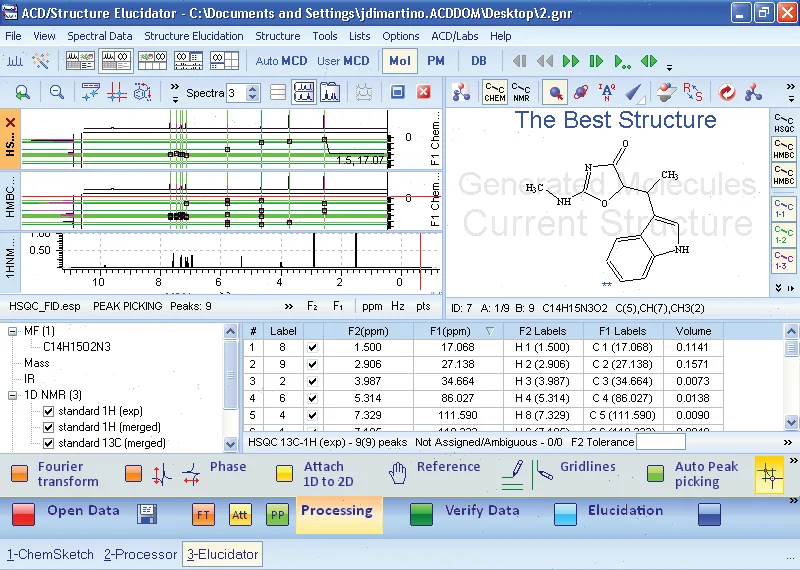The width and height of the screenshot is (800, 570).
Task: Click the C-C 1-2 connectivity icon
Action: (783, 235)
